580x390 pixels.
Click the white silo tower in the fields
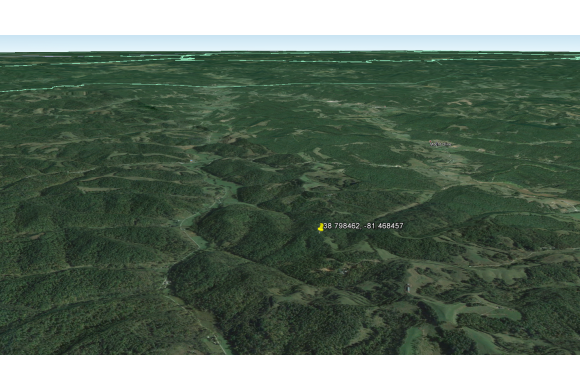pos(408,288)
